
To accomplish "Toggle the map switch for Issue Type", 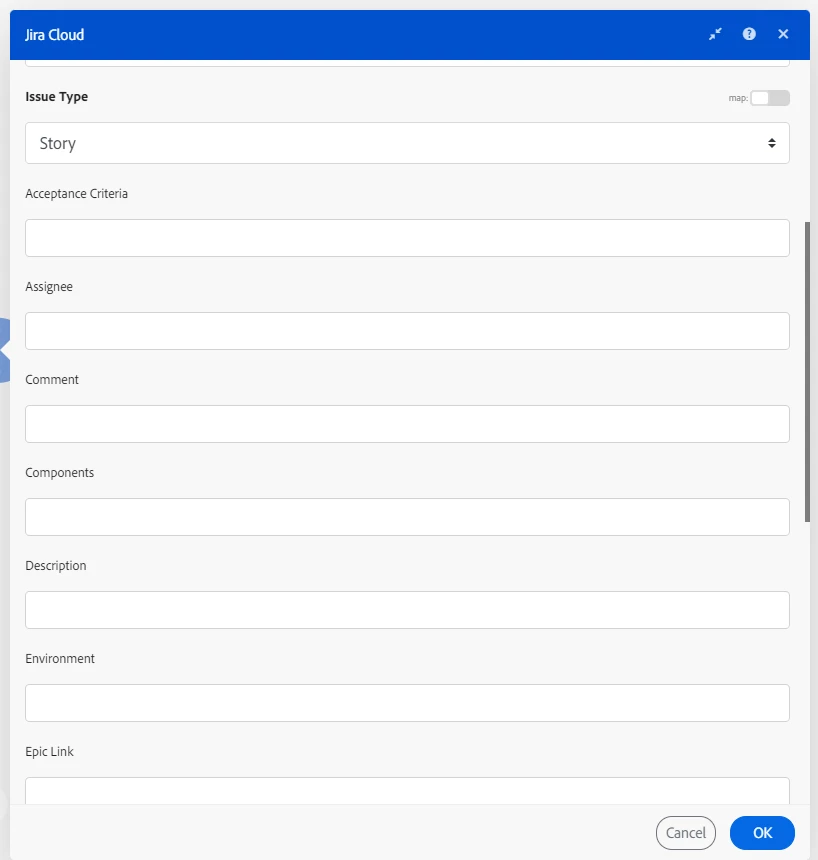I will point(770,98).
